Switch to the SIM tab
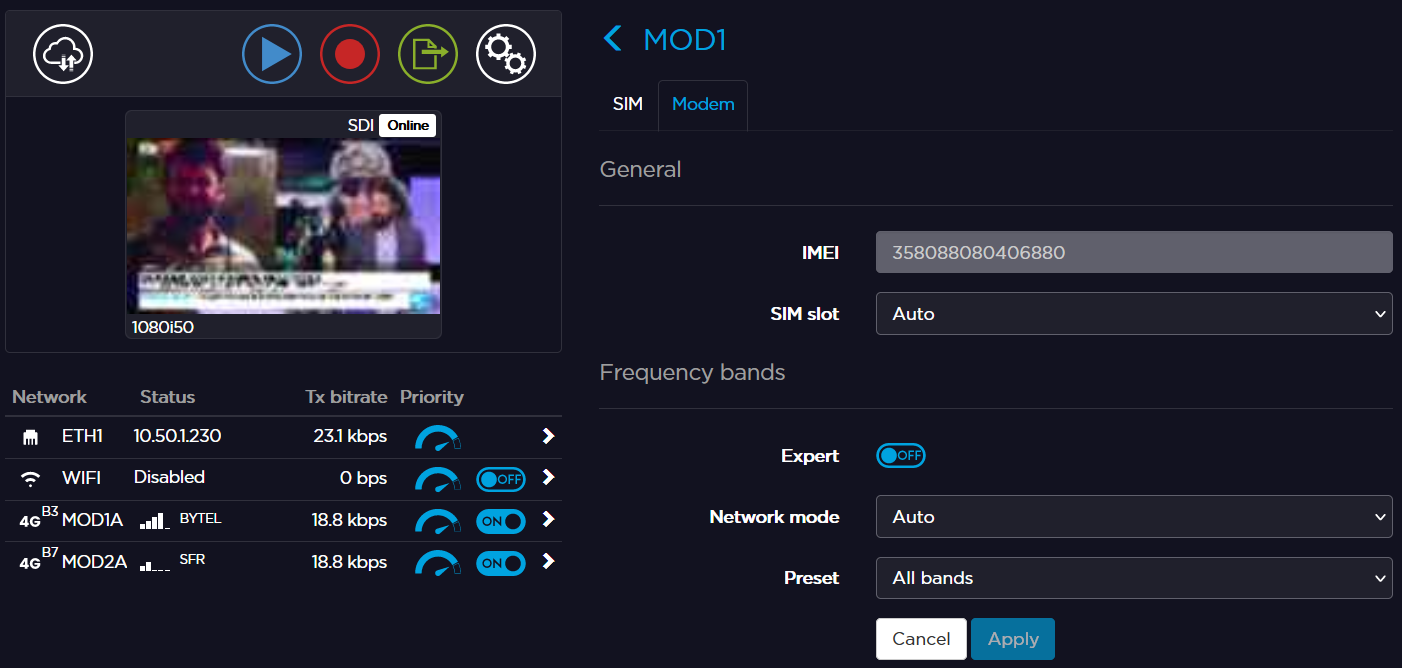This screenshot has width=1402, height=668. click(x=628, y=104)
